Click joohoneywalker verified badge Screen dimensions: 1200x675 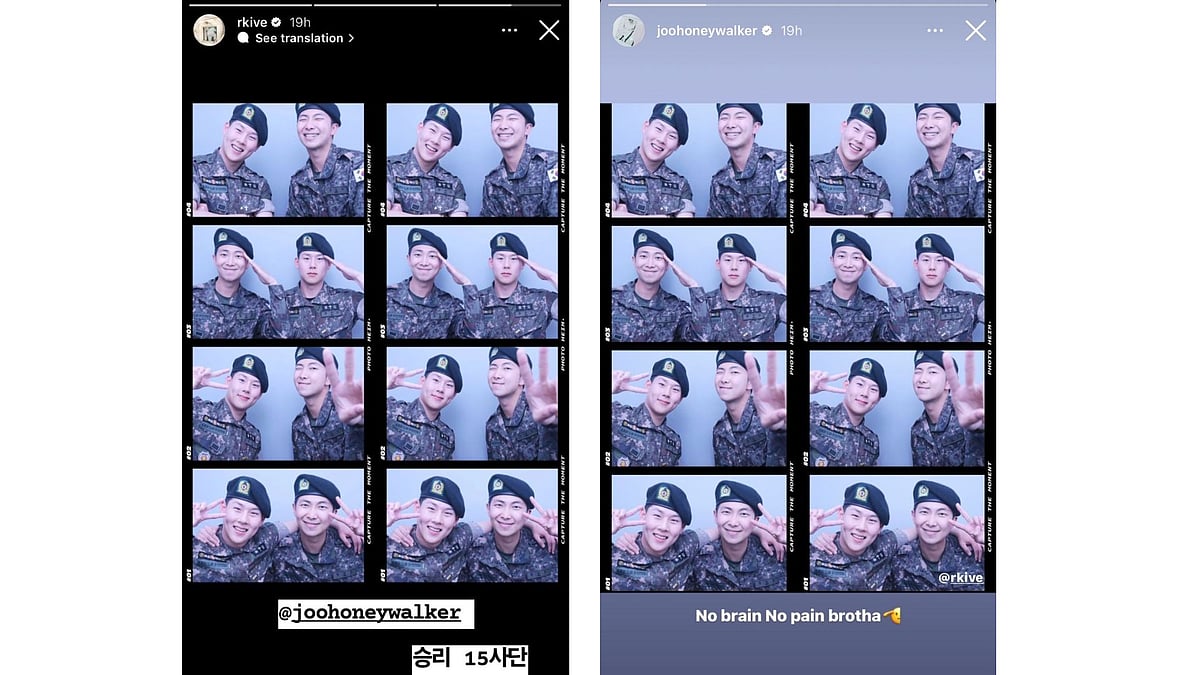(767, 31)
